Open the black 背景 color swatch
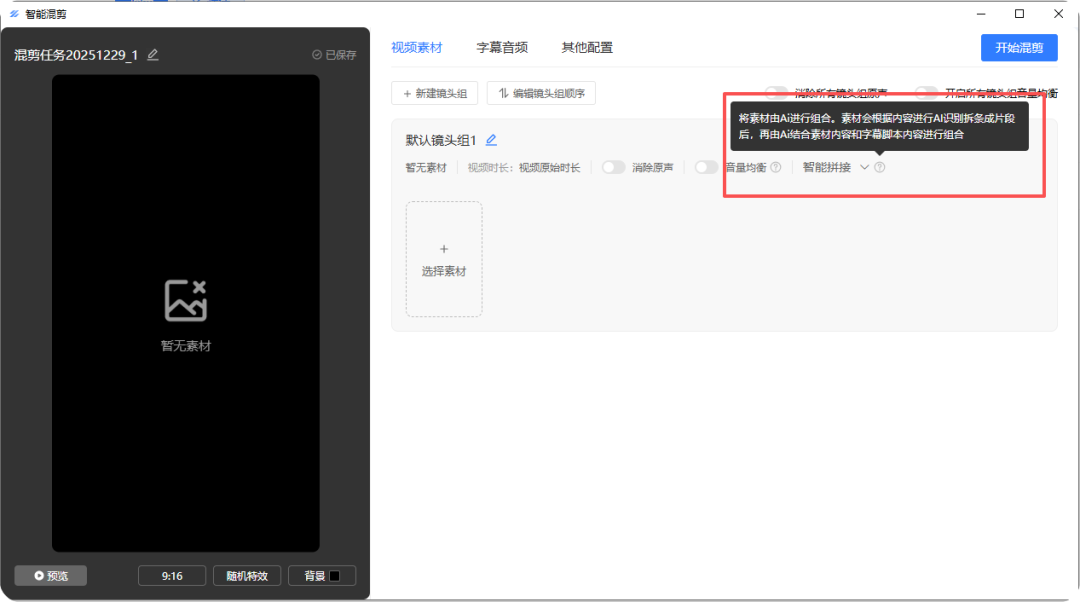 coord(335,576)
